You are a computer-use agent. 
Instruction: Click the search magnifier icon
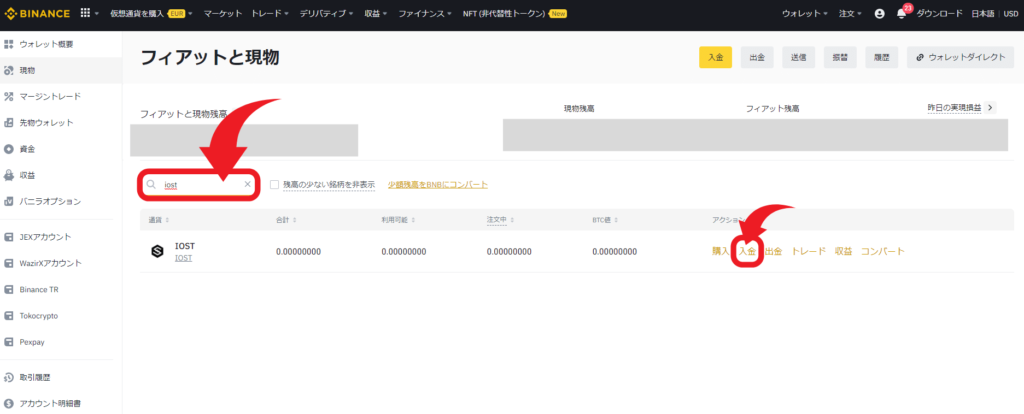point(152,185)
